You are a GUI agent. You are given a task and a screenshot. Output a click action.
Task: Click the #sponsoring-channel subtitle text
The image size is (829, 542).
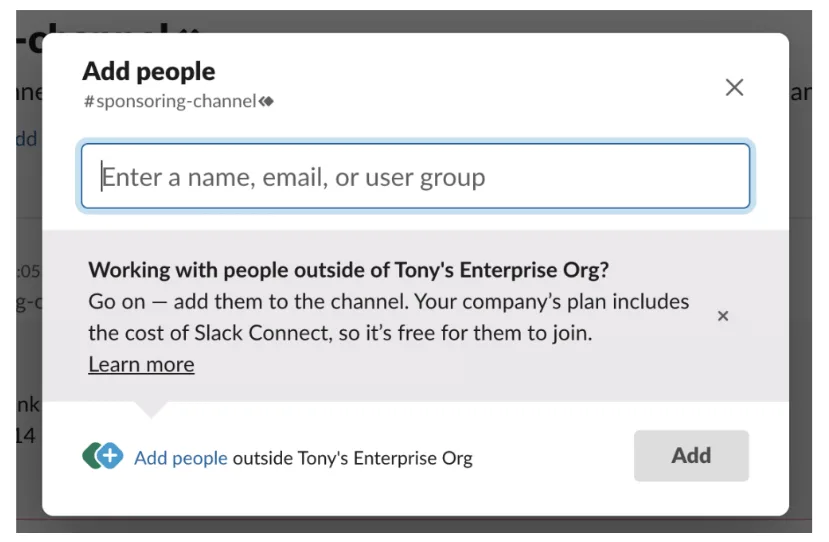[170, 101]
